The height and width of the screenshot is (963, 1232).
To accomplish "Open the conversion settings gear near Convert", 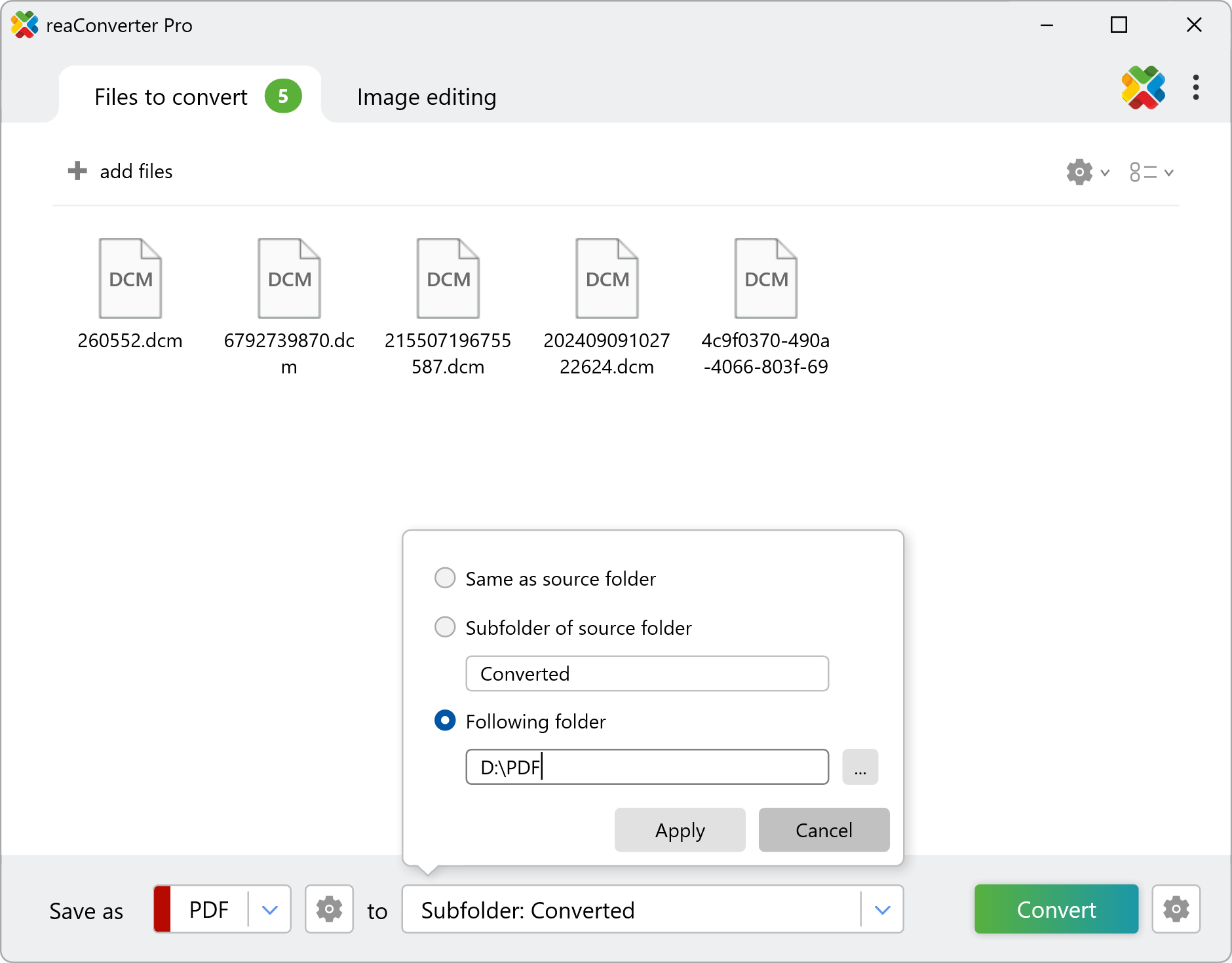I will (x=1176, y=909).
